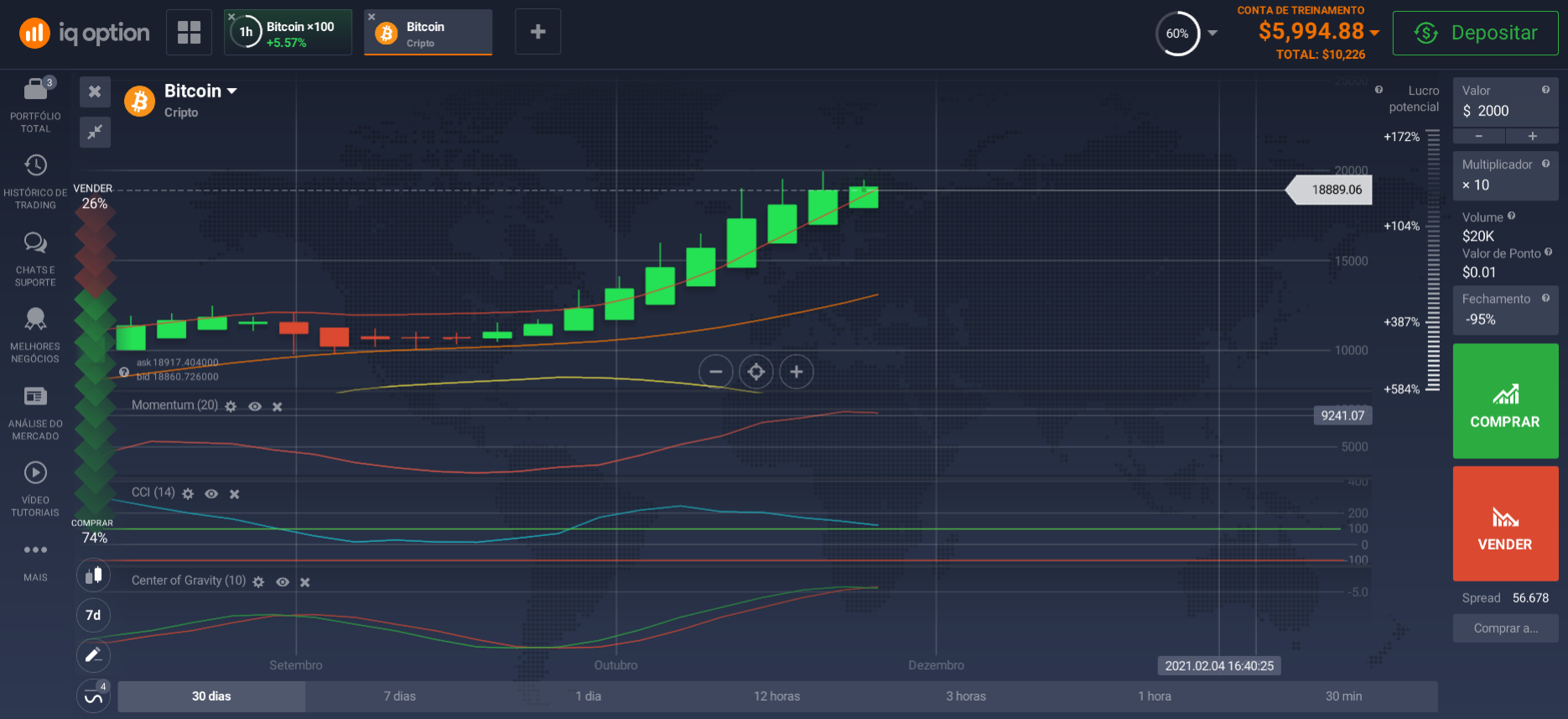Click the Valor $ 2000 input field
Viewport: 1568px width, 719px height.
(x=1505, y=103)
